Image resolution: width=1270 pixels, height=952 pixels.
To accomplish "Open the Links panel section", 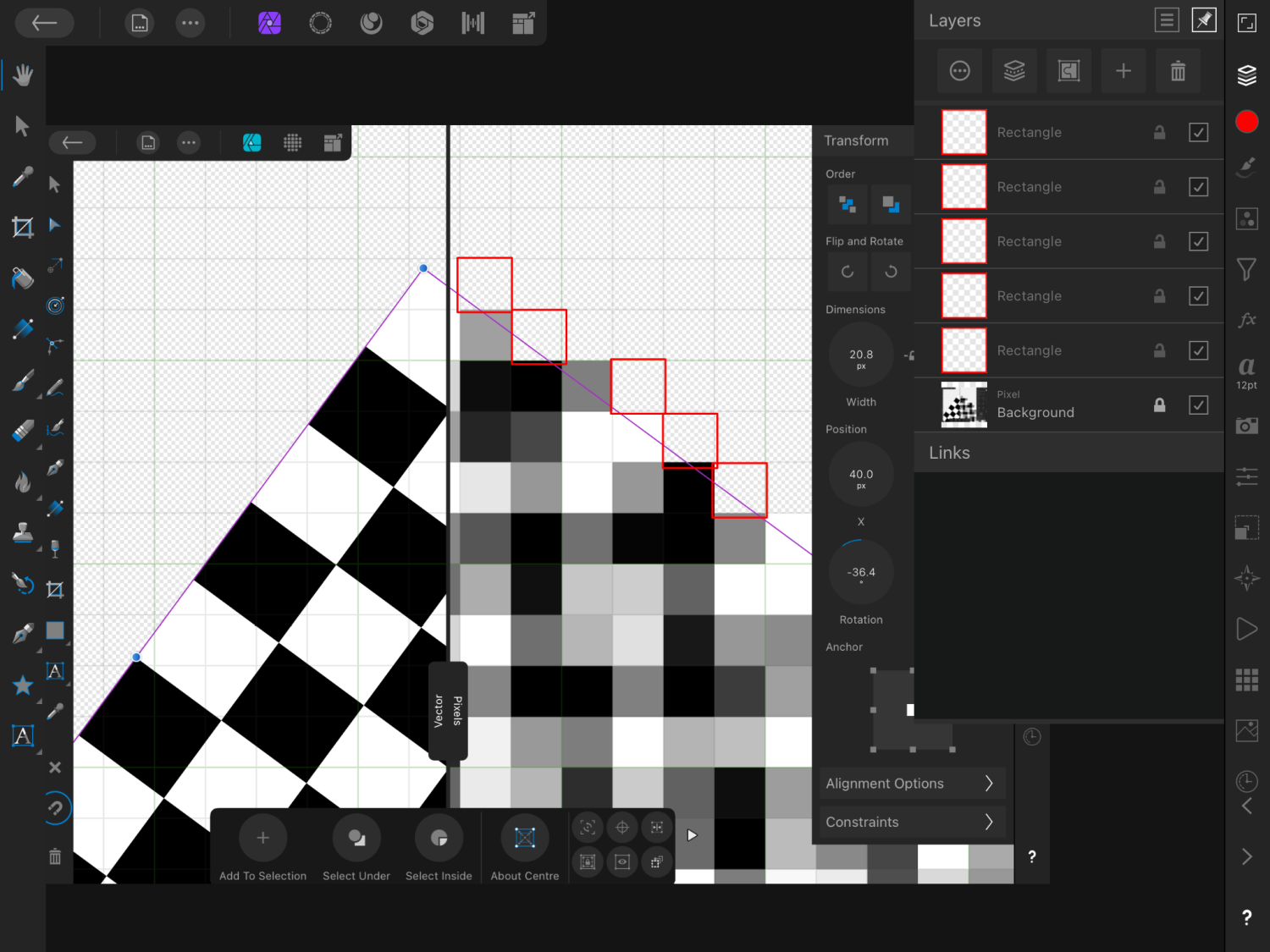I will [x=949, y=453].
